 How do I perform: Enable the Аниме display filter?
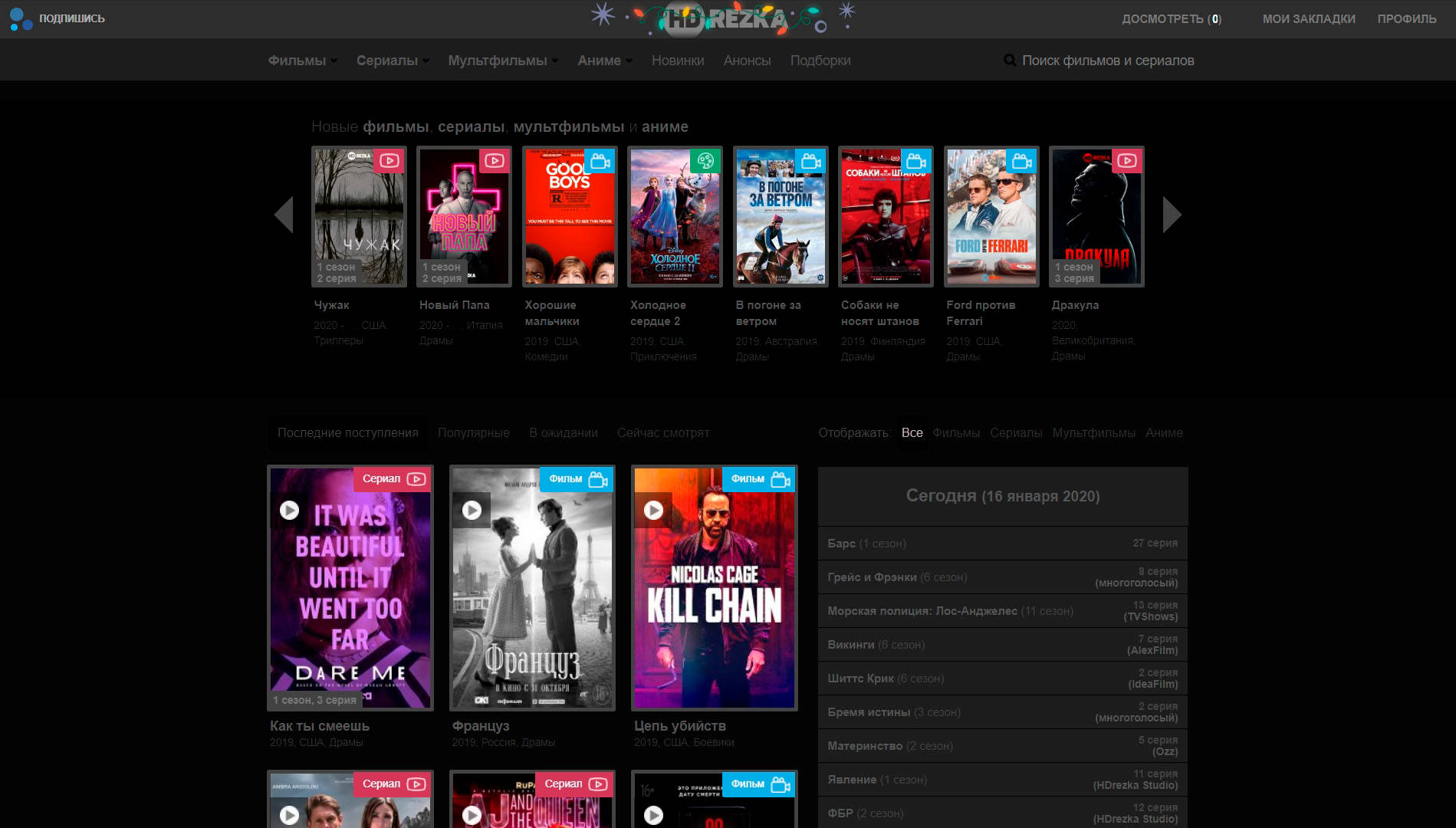(1165, 432)
